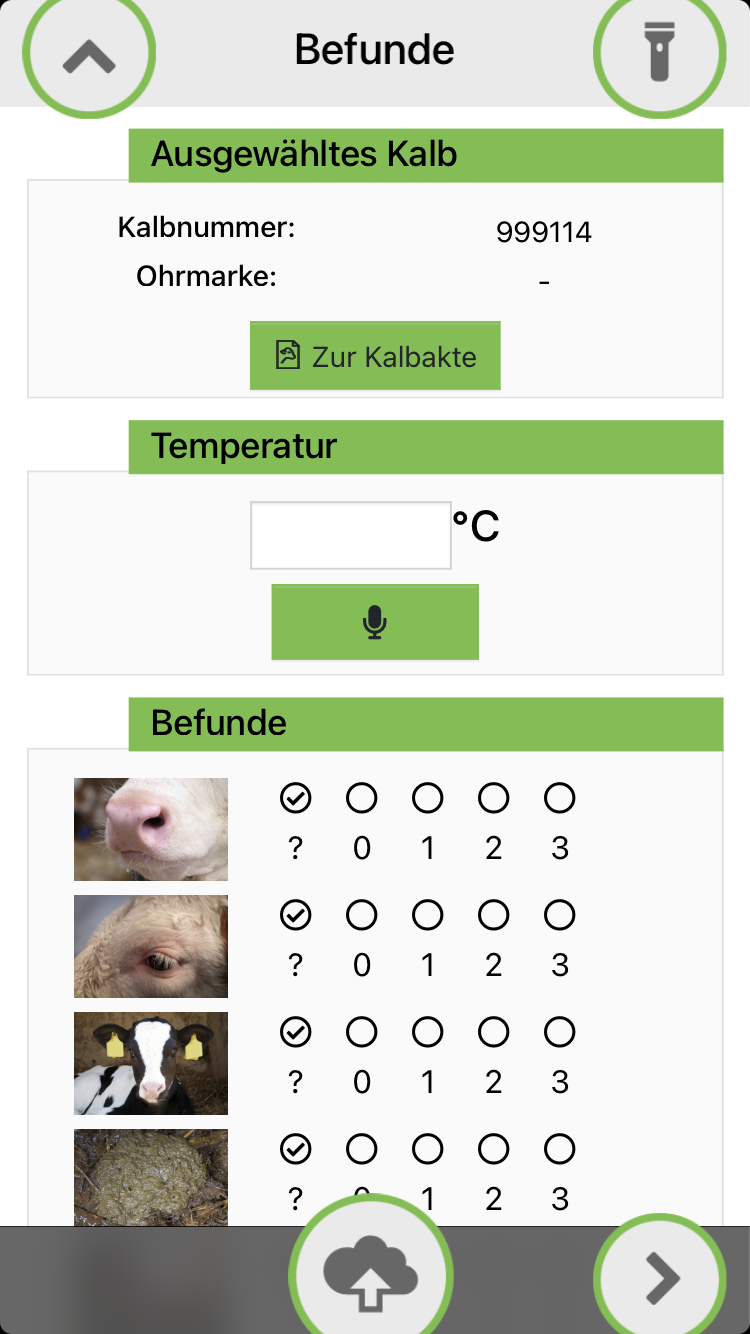Select score 1 for the feces finding
Image resolution: width=750 pixels, height=1334 pixels.
(x=428, y=1149)
